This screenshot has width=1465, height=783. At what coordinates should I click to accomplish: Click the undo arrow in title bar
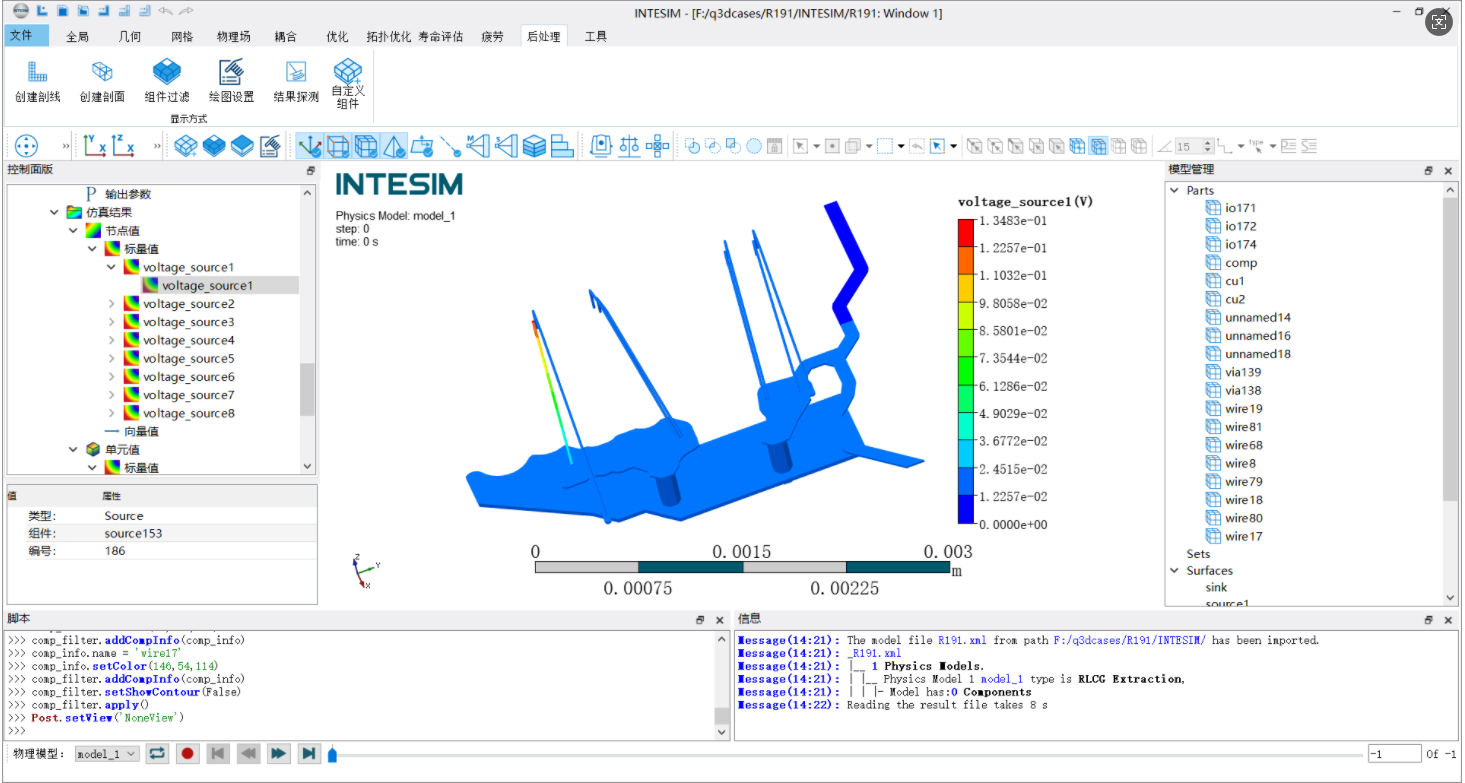point(164,12)
